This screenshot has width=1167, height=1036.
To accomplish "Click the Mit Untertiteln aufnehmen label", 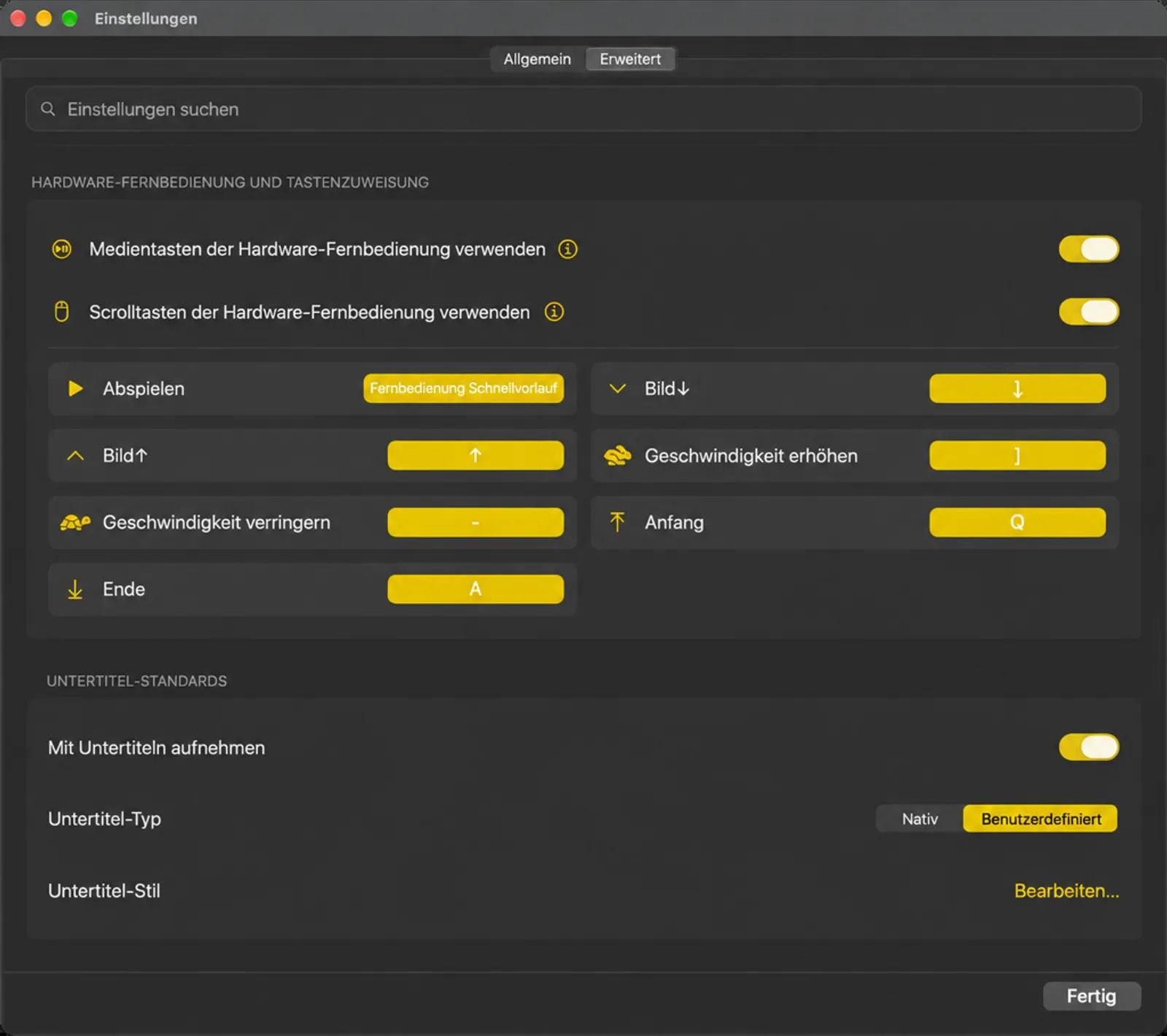I will pos(156,748).
